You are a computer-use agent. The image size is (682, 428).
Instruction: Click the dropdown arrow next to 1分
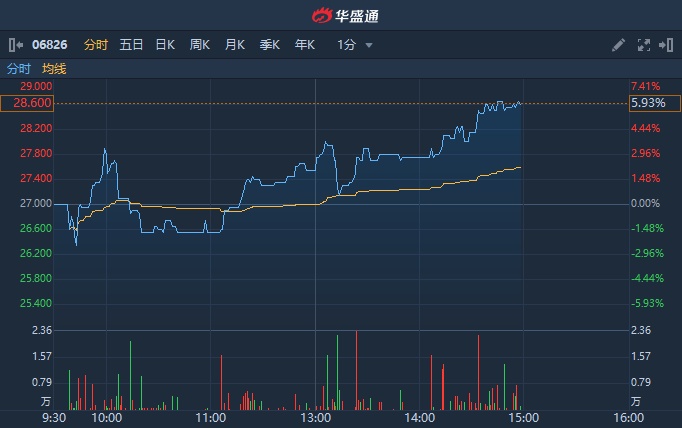[x=369, y=46]
